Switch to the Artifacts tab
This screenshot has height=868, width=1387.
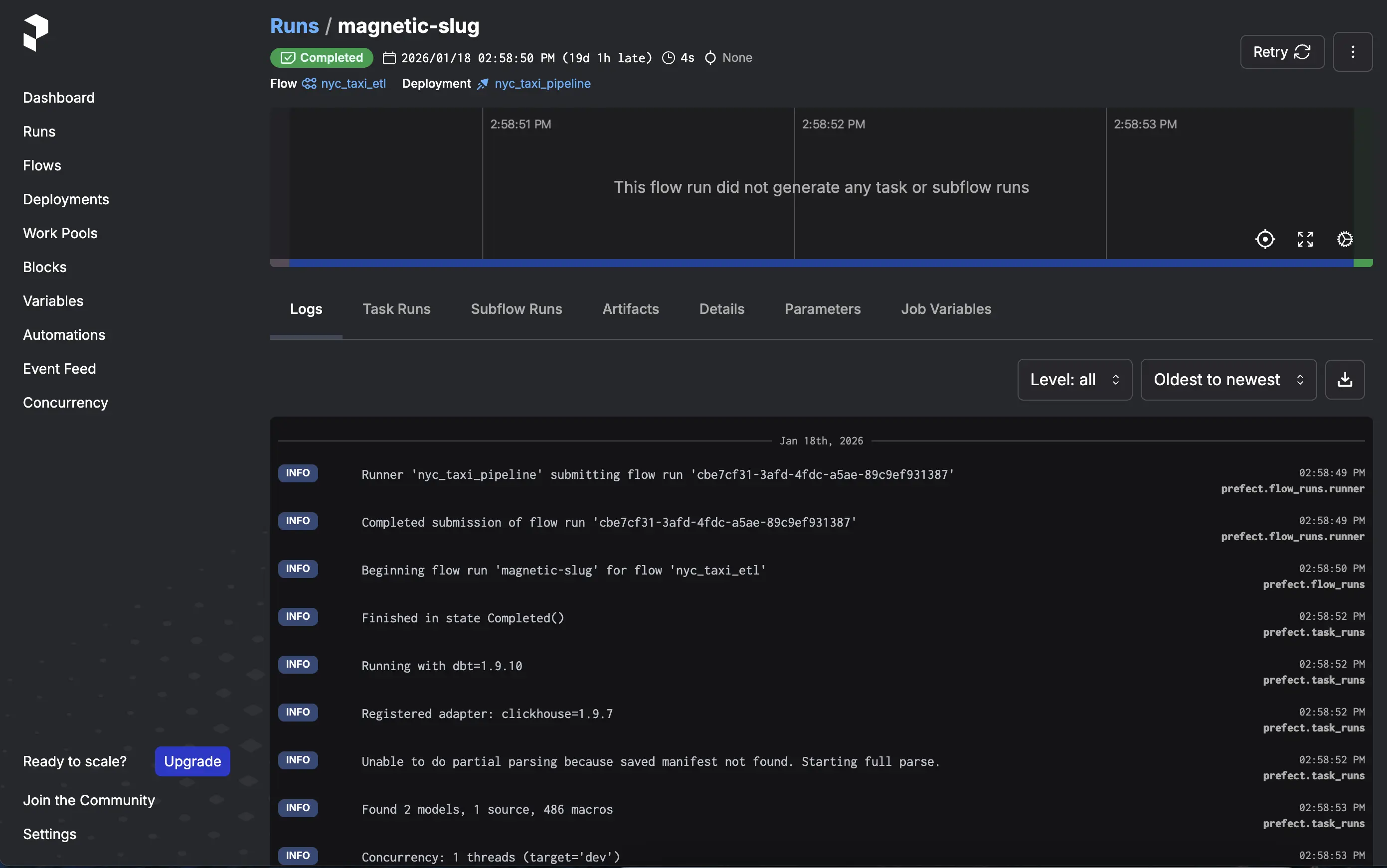630,309
